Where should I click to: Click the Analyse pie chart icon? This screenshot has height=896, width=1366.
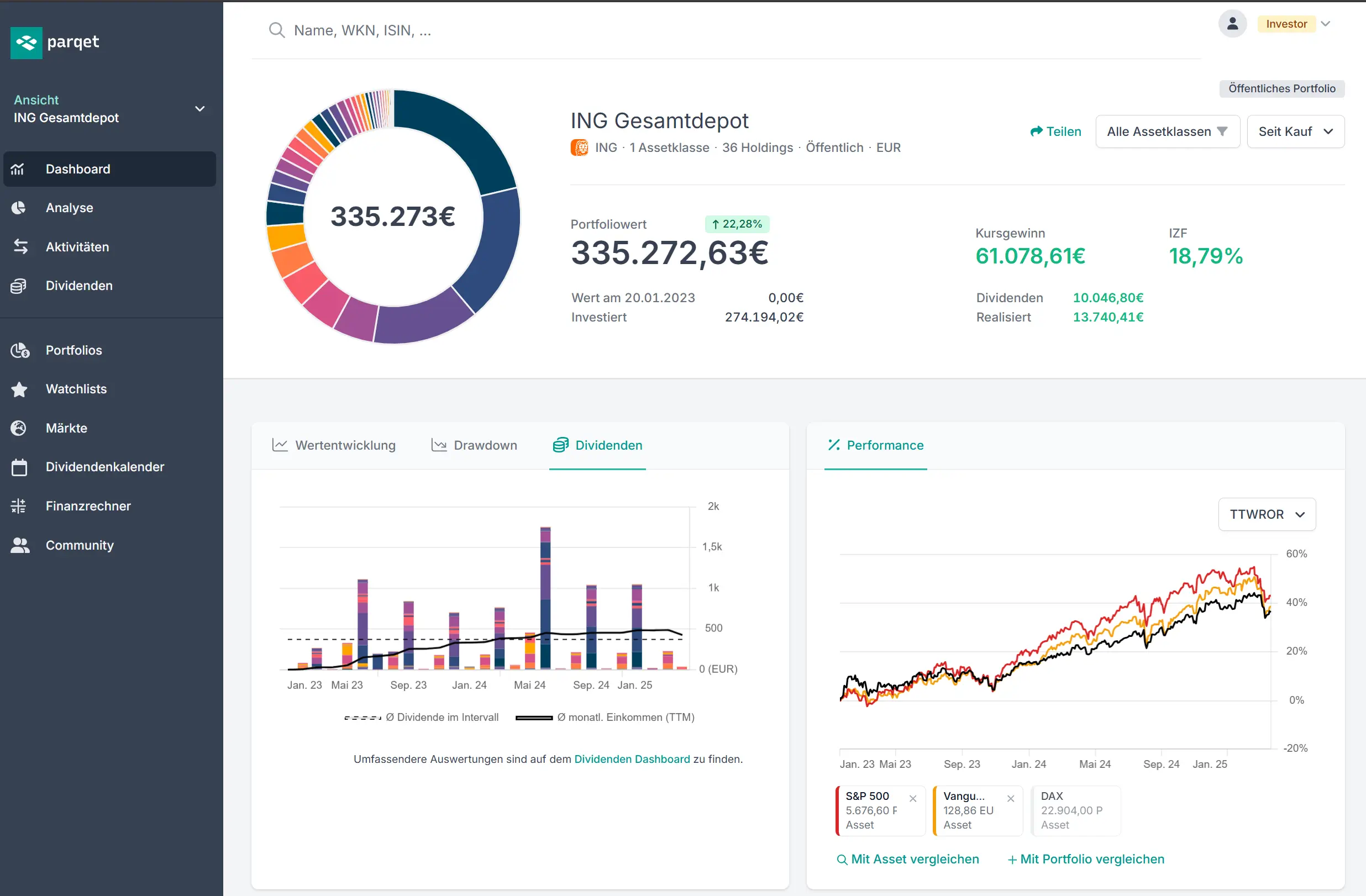coord(19,208)
